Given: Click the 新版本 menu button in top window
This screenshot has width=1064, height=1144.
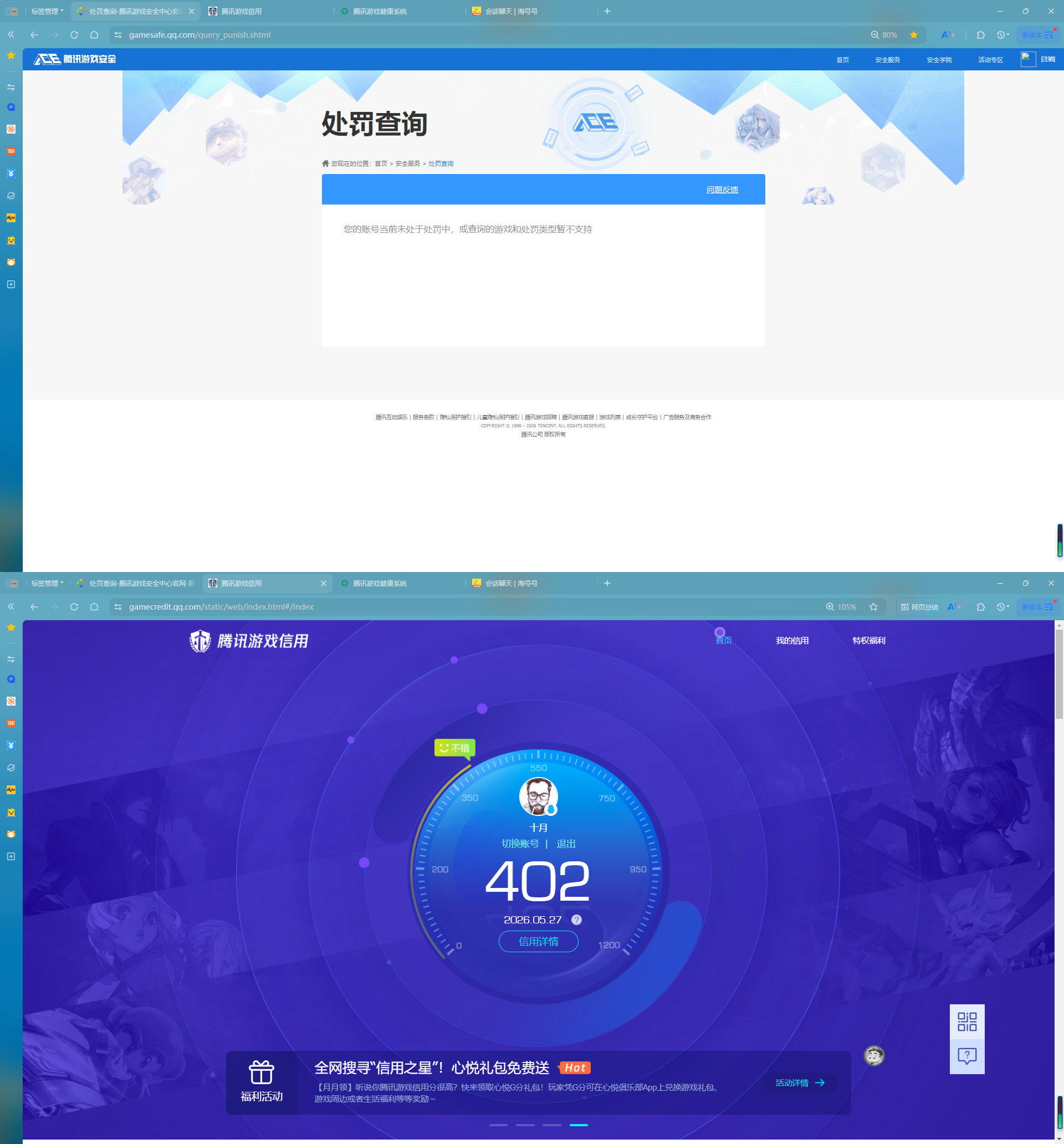Looking at the screenshot, I should point(1037,35).
